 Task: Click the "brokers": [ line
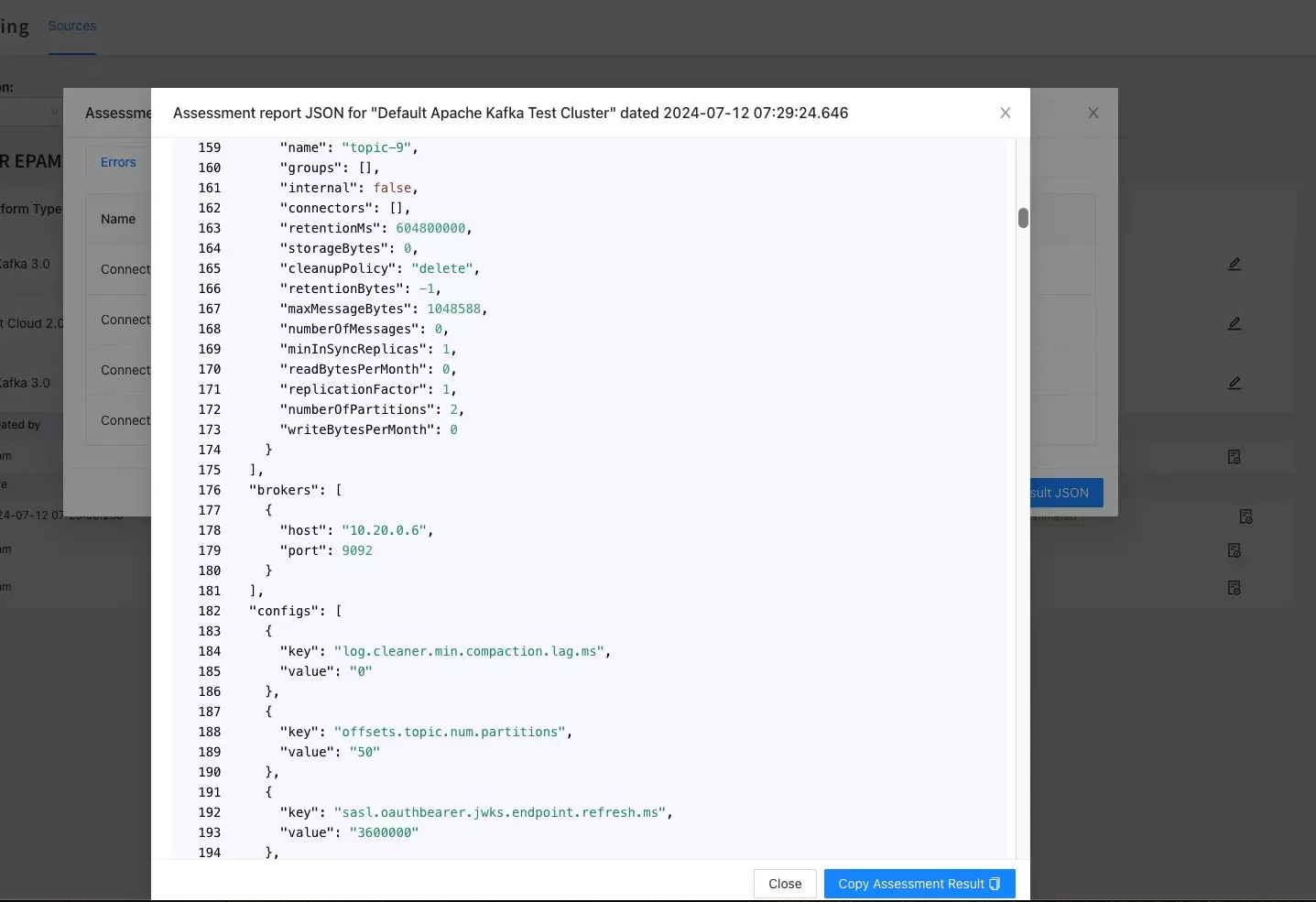(295, 490)
